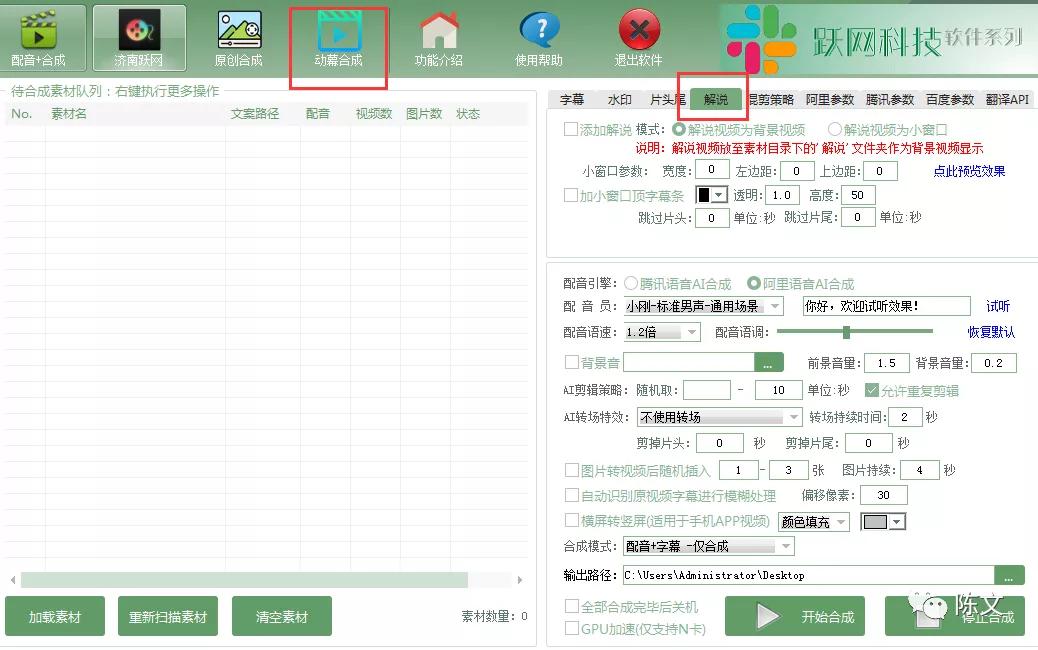Choose 腾讯语音AI合成 engine
Screen dimensions: 1038x650
coord(631,283)
